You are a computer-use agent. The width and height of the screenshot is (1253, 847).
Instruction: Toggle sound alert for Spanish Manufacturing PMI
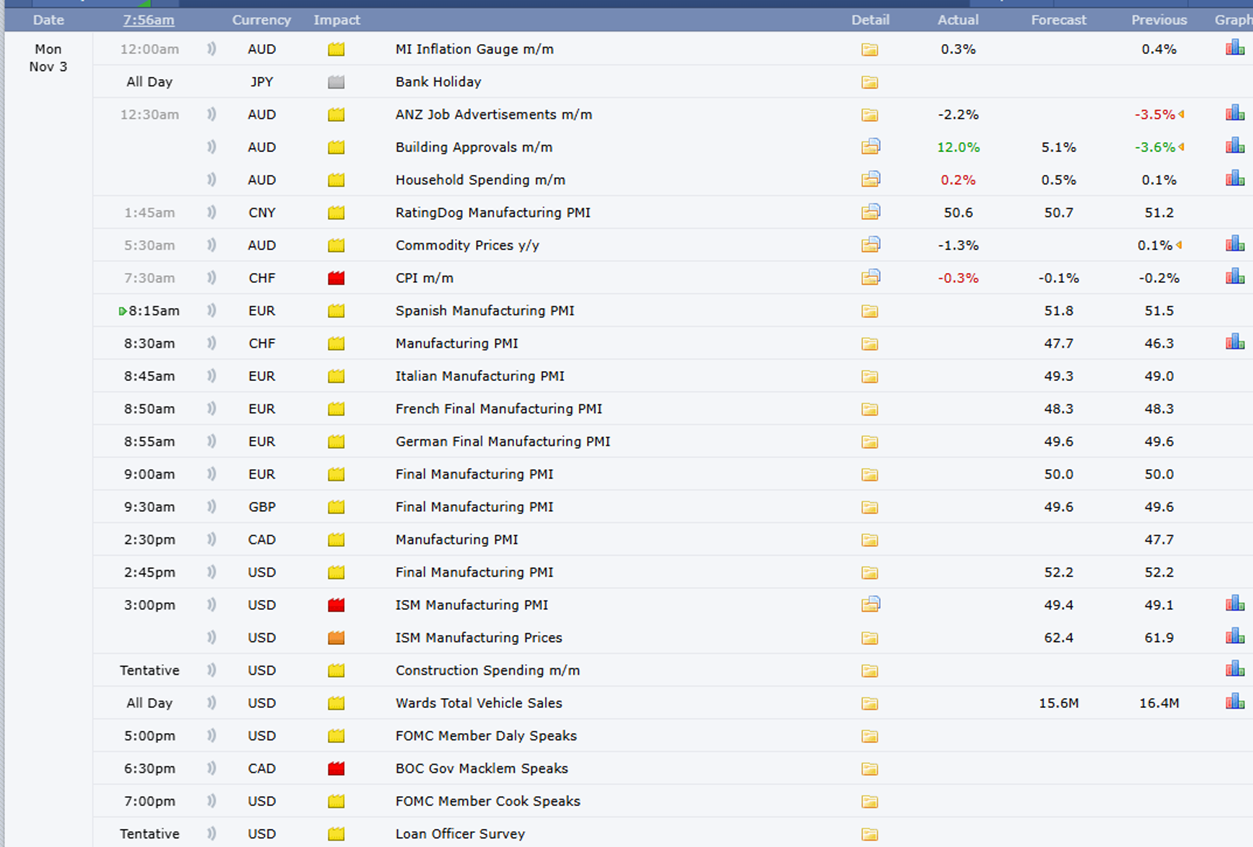point(212,311)
